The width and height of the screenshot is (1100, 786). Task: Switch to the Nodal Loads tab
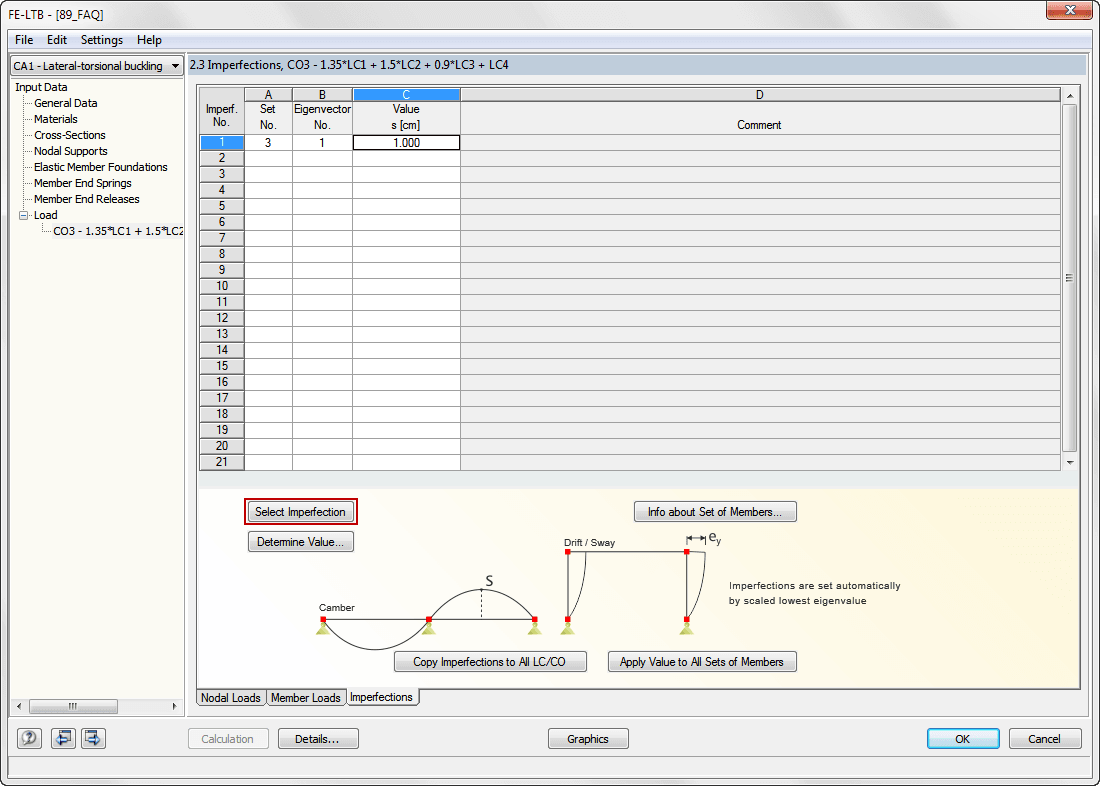click(231, 698)
